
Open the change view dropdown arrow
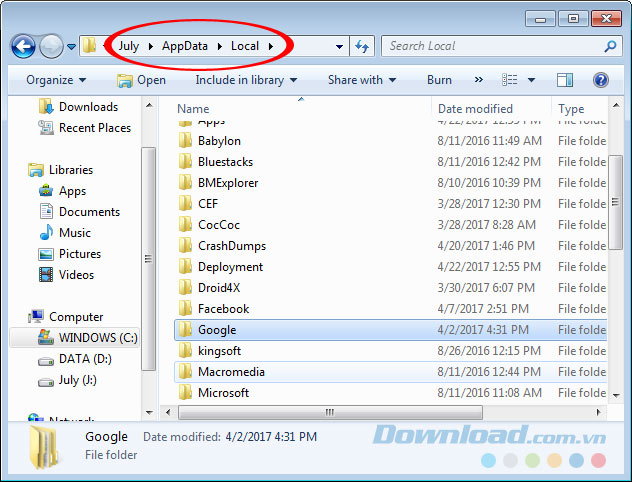pos(532,80)
